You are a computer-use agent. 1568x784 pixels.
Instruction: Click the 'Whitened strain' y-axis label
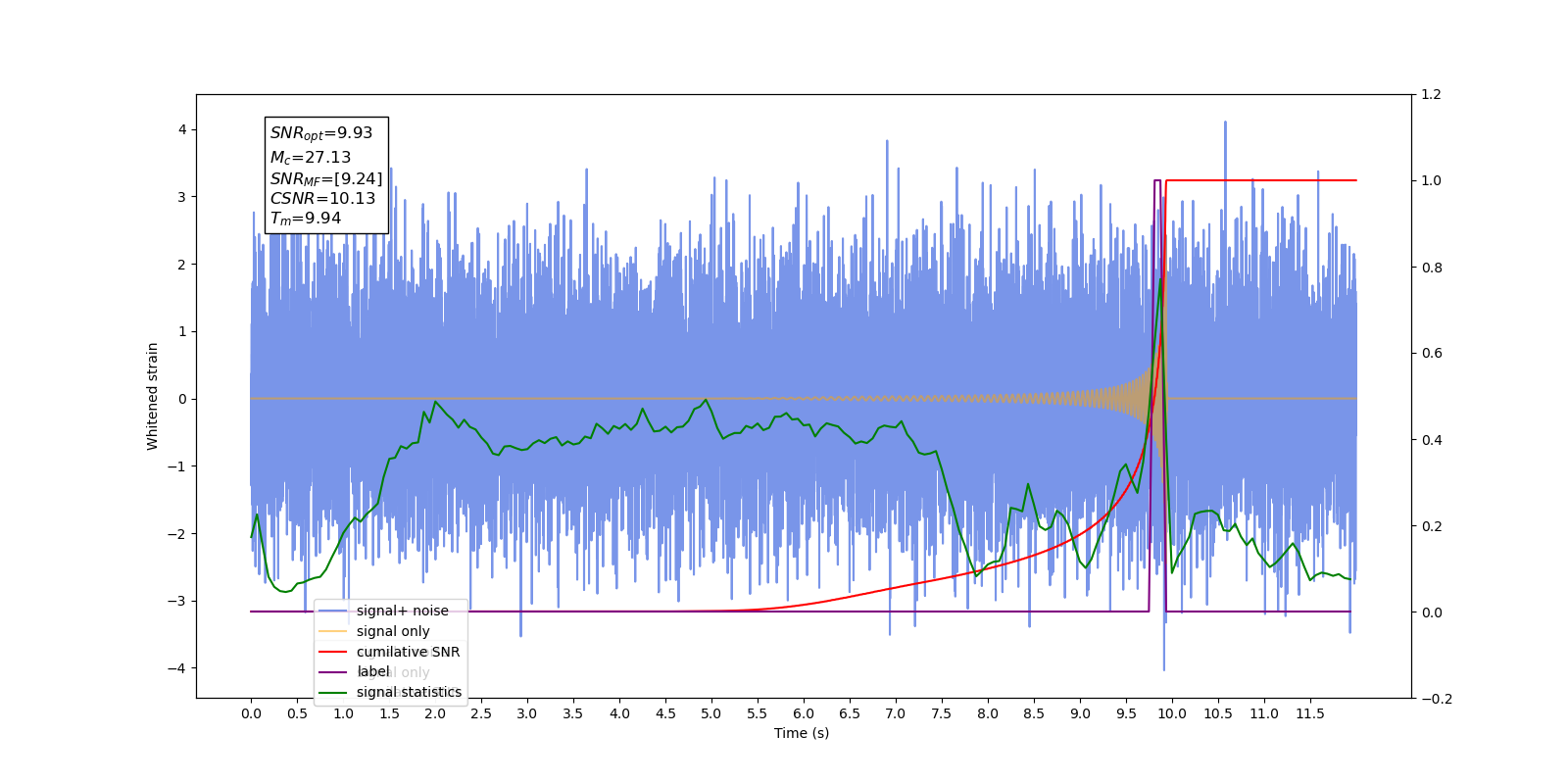pos(152,396)
